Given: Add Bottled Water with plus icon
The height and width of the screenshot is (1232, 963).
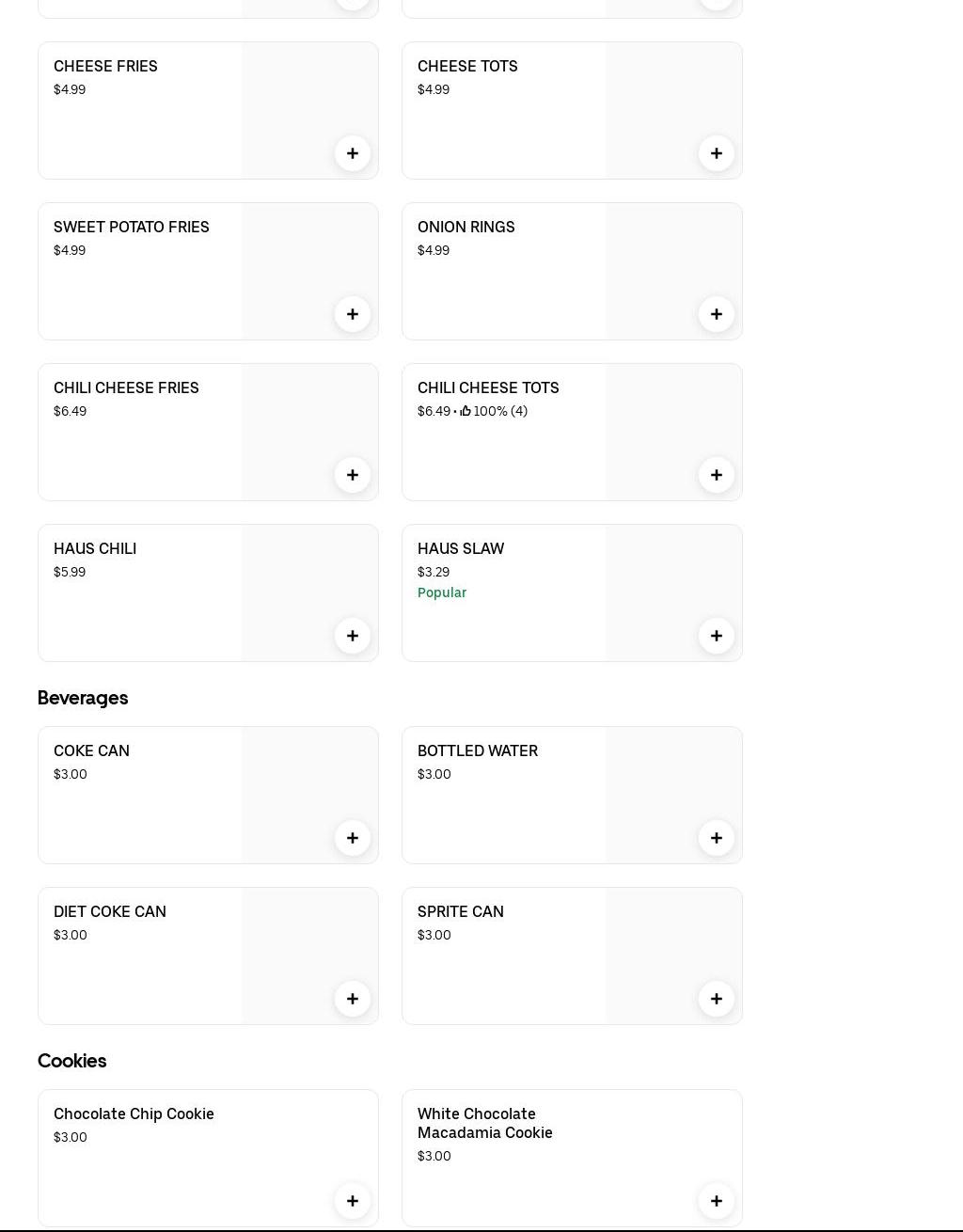Looking at the screenshot, I should point(717,838).
